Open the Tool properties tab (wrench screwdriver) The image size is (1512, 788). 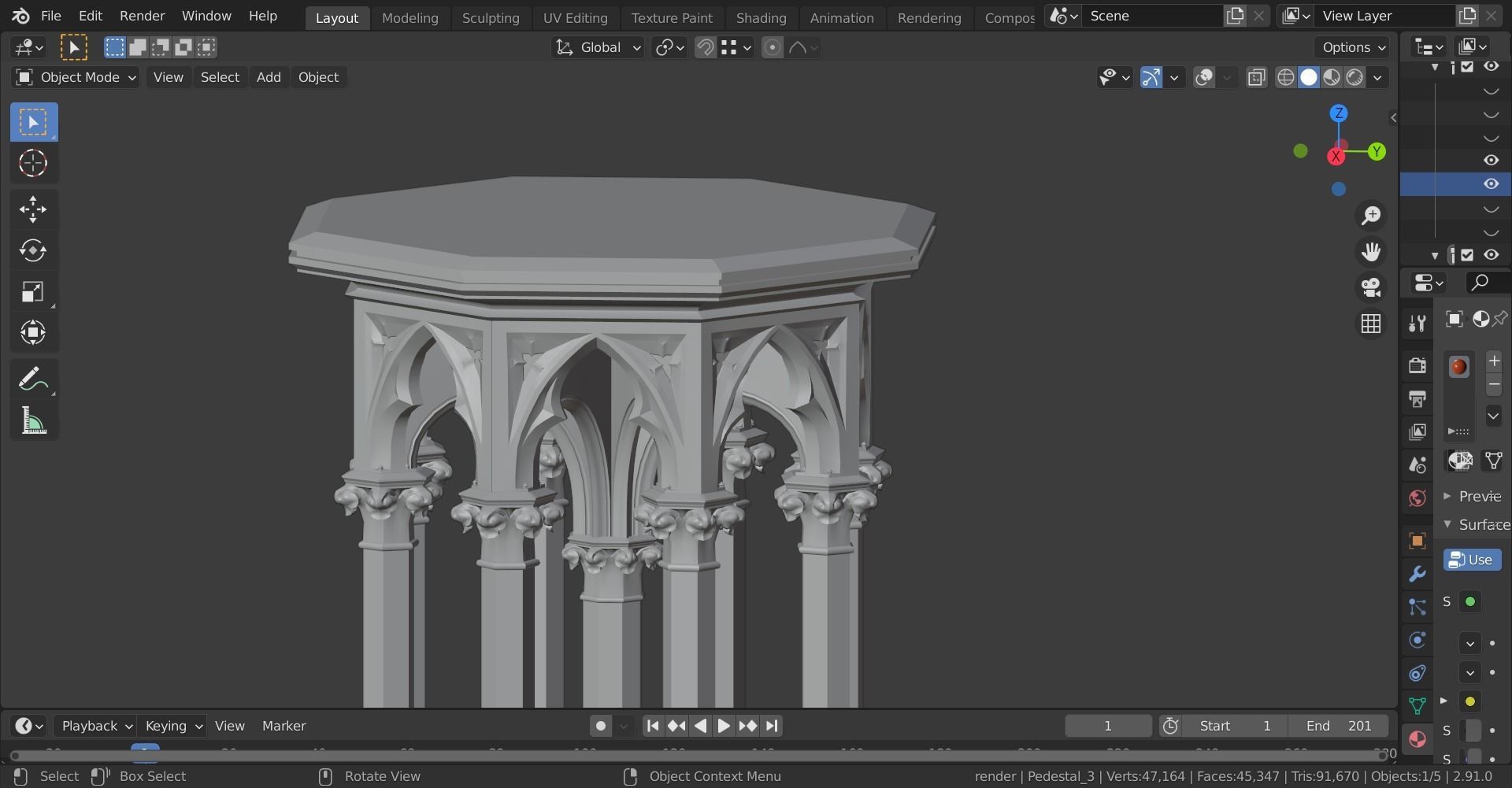1417,323
